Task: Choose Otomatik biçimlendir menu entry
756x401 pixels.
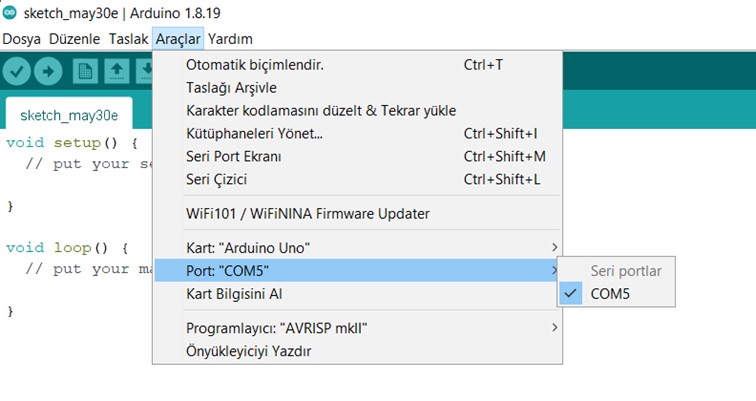Action: tap(357, 65)
